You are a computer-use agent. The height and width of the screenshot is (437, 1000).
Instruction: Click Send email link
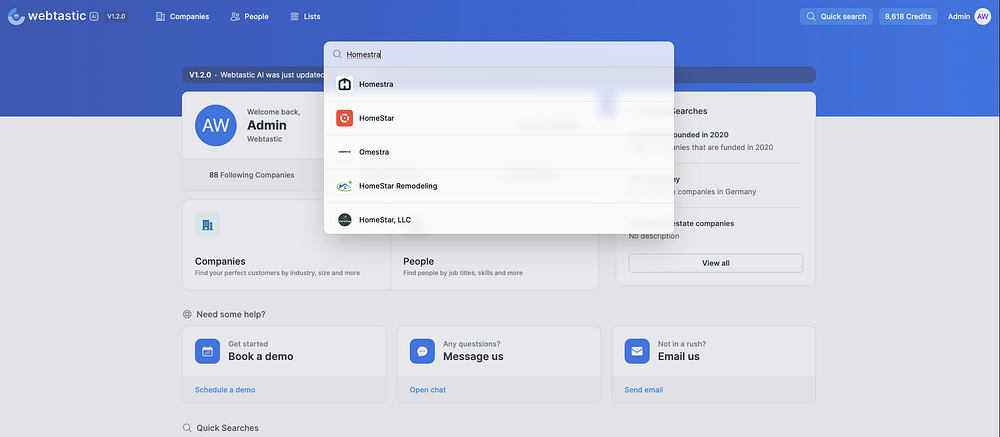click(644, 390)
